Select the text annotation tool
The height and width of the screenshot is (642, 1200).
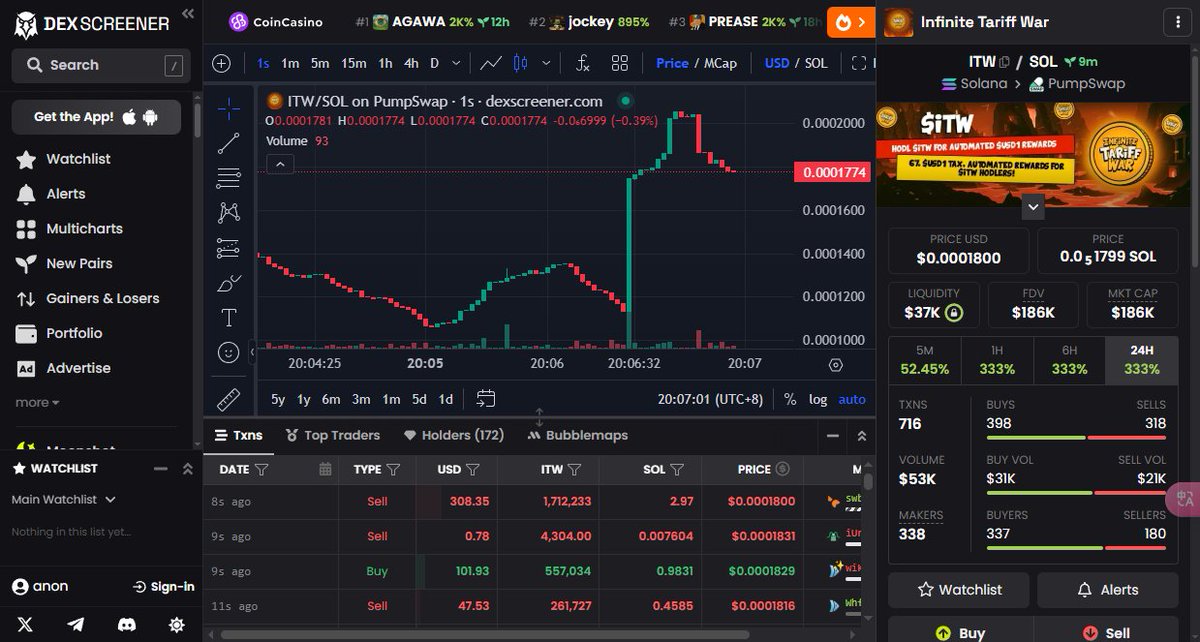point(228,318)
